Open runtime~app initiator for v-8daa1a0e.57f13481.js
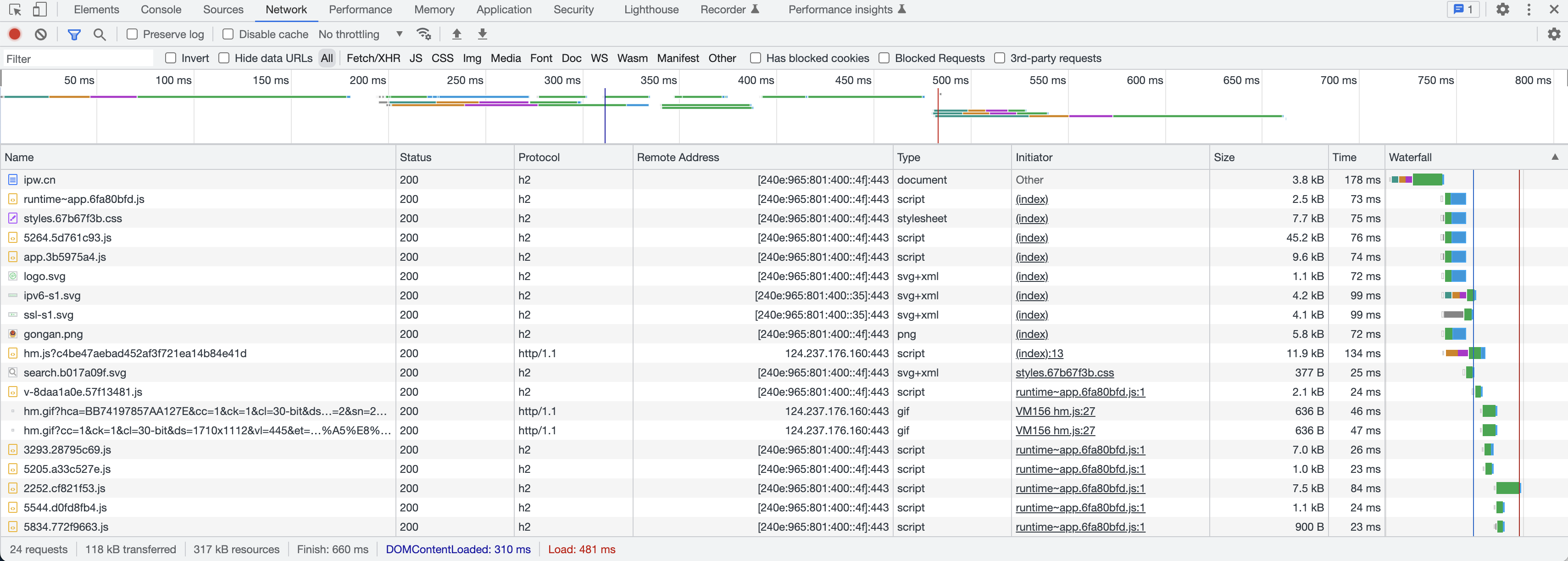 point(1080,392)
